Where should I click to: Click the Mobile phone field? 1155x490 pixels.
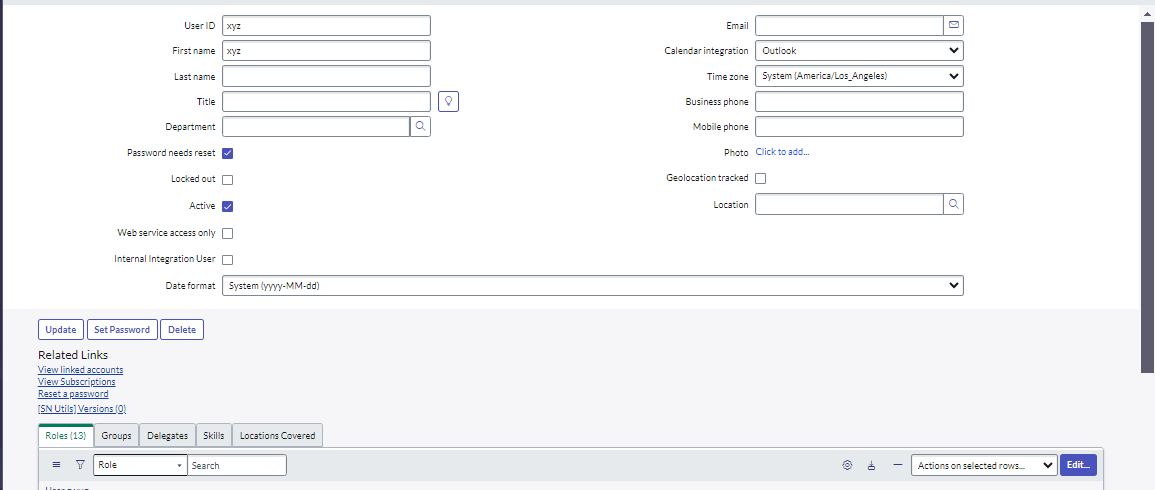[x=860, y=127]
